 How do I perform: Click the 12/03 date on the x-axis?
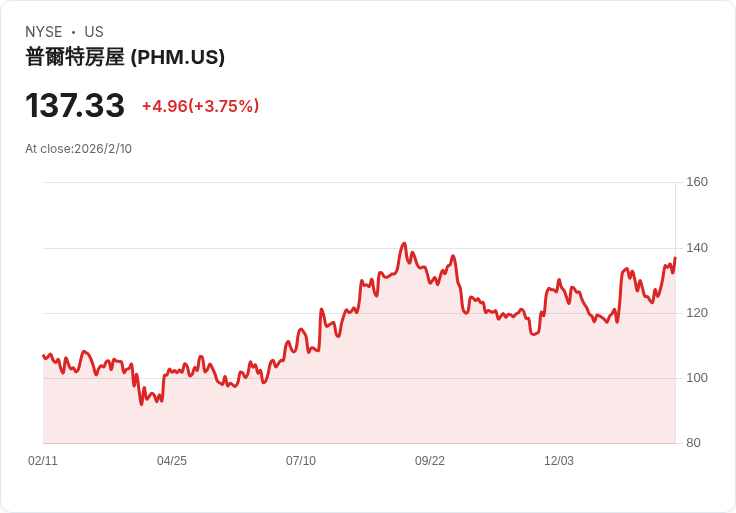(559, 461)
